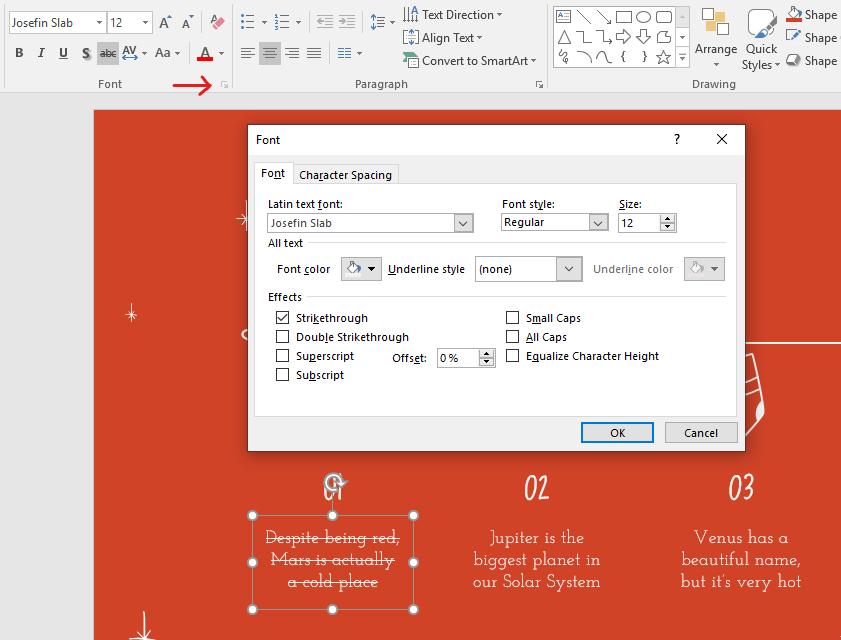The image size is (841, 640).
Task: Click the Cancel button
Action: click(x=700, y=432)
